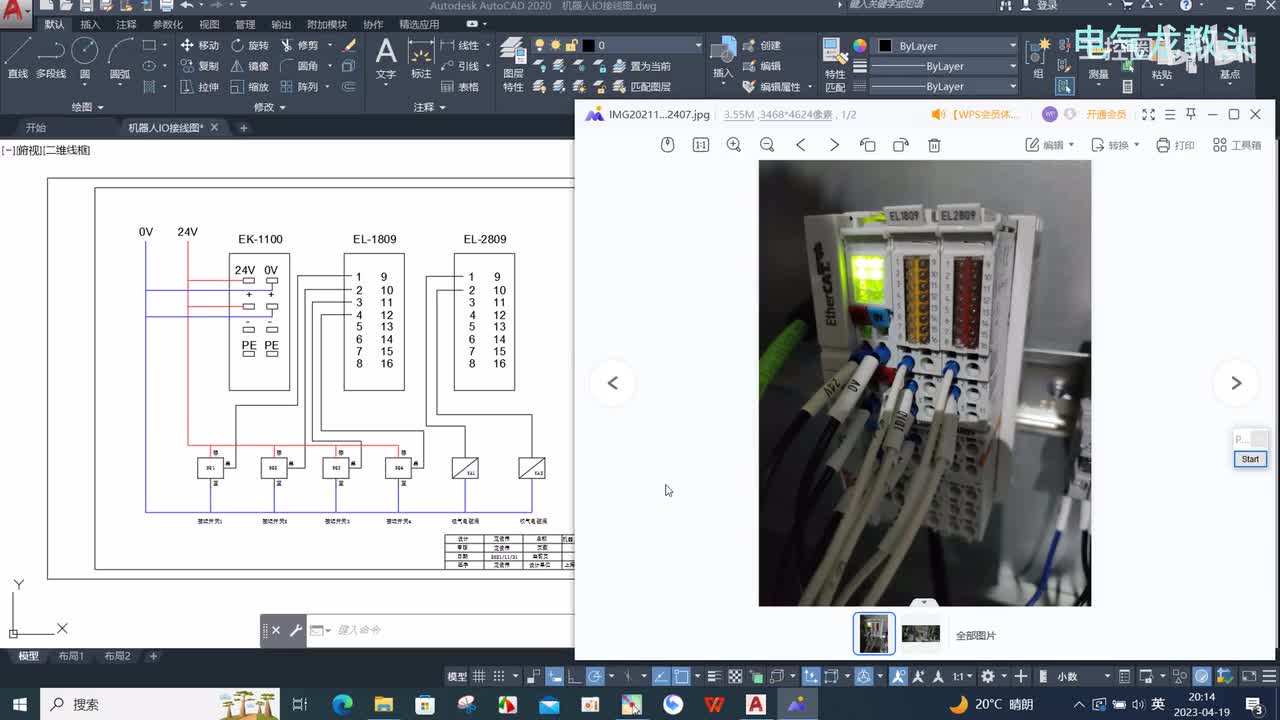Viewport: 1280px width, 720px height.
Task: Toggle the 模型 model space button
Action: tap(457, 677)
